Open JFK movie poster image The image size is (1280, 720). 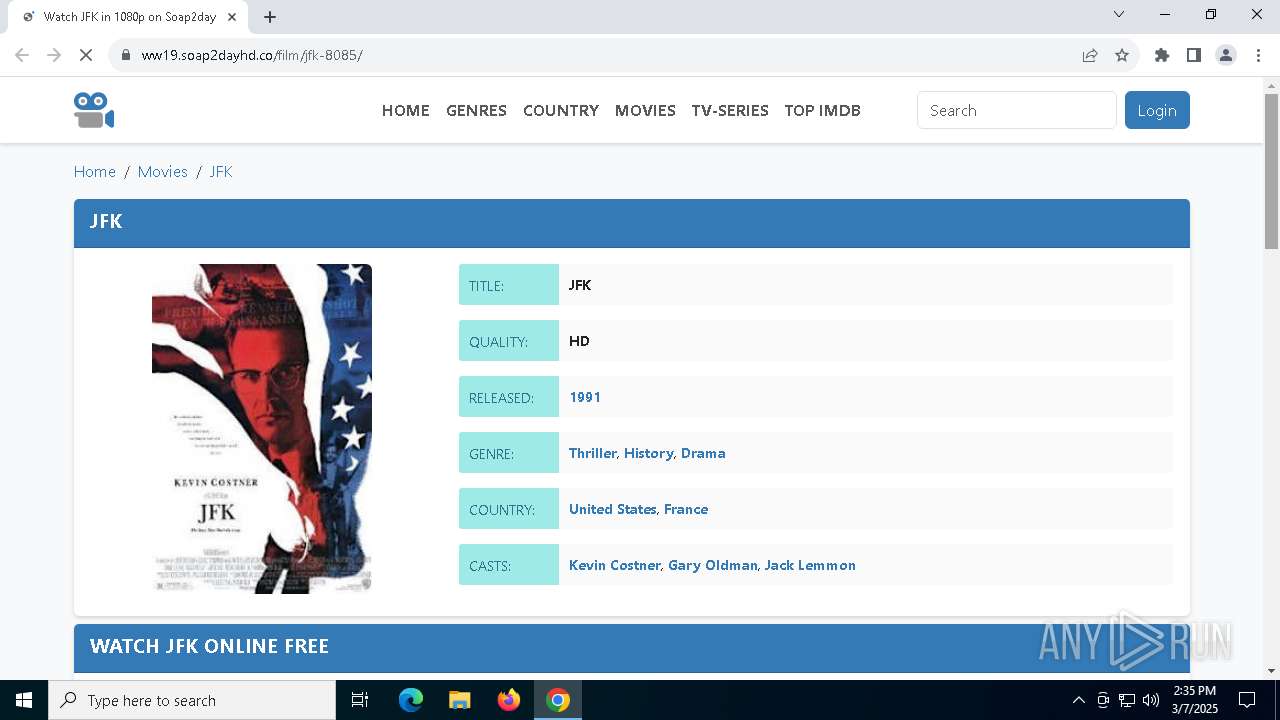pos(262,429)
